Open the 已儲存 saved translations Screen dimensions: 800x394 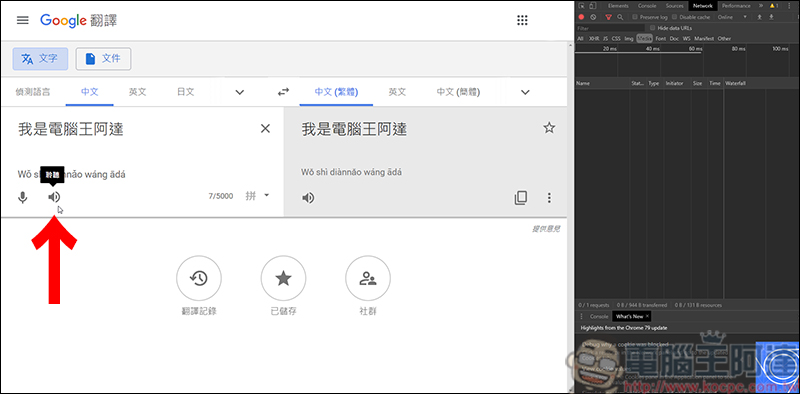(x=283, y=279)
